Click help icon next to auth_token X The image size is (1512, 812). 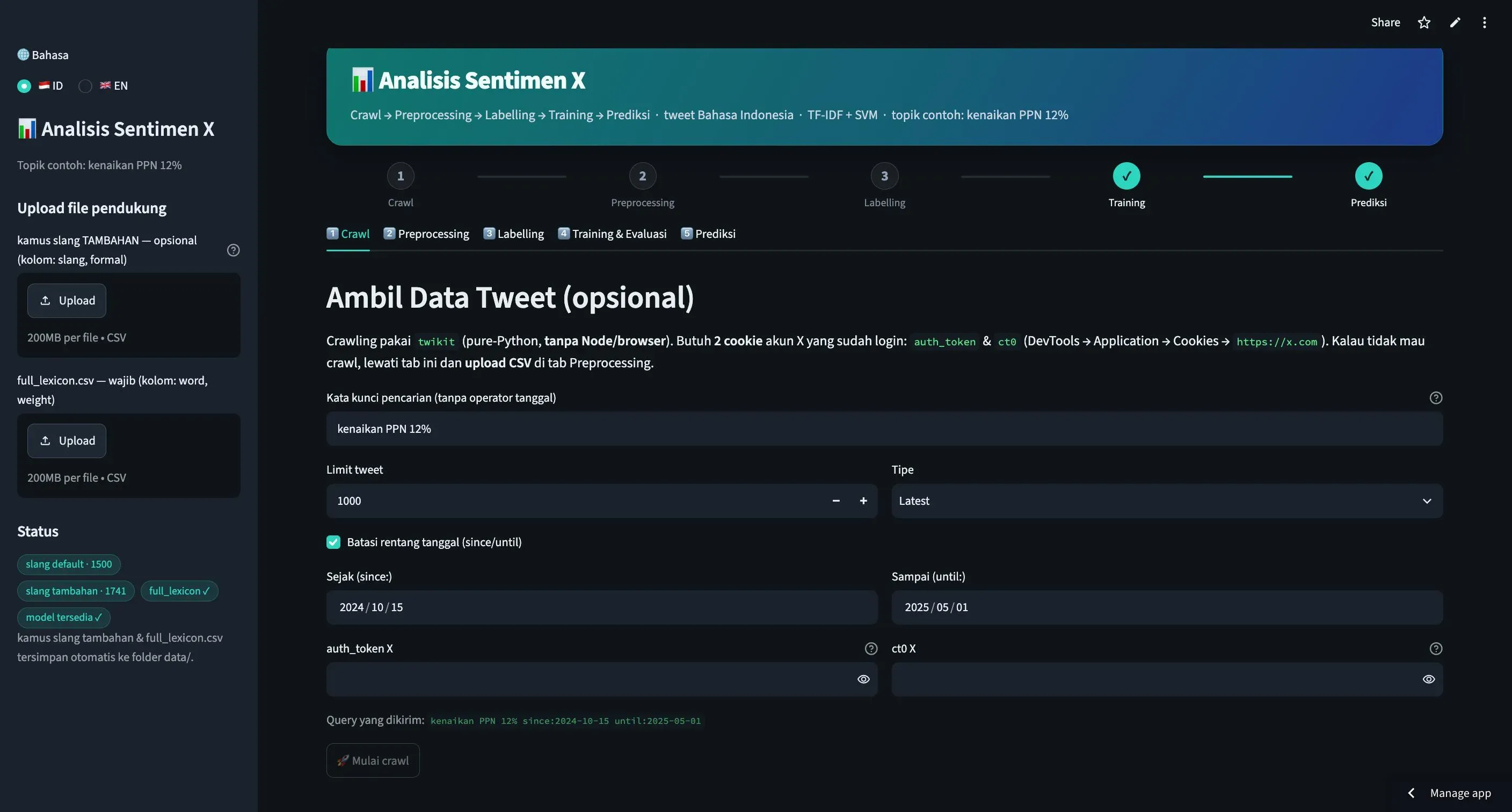871,649
